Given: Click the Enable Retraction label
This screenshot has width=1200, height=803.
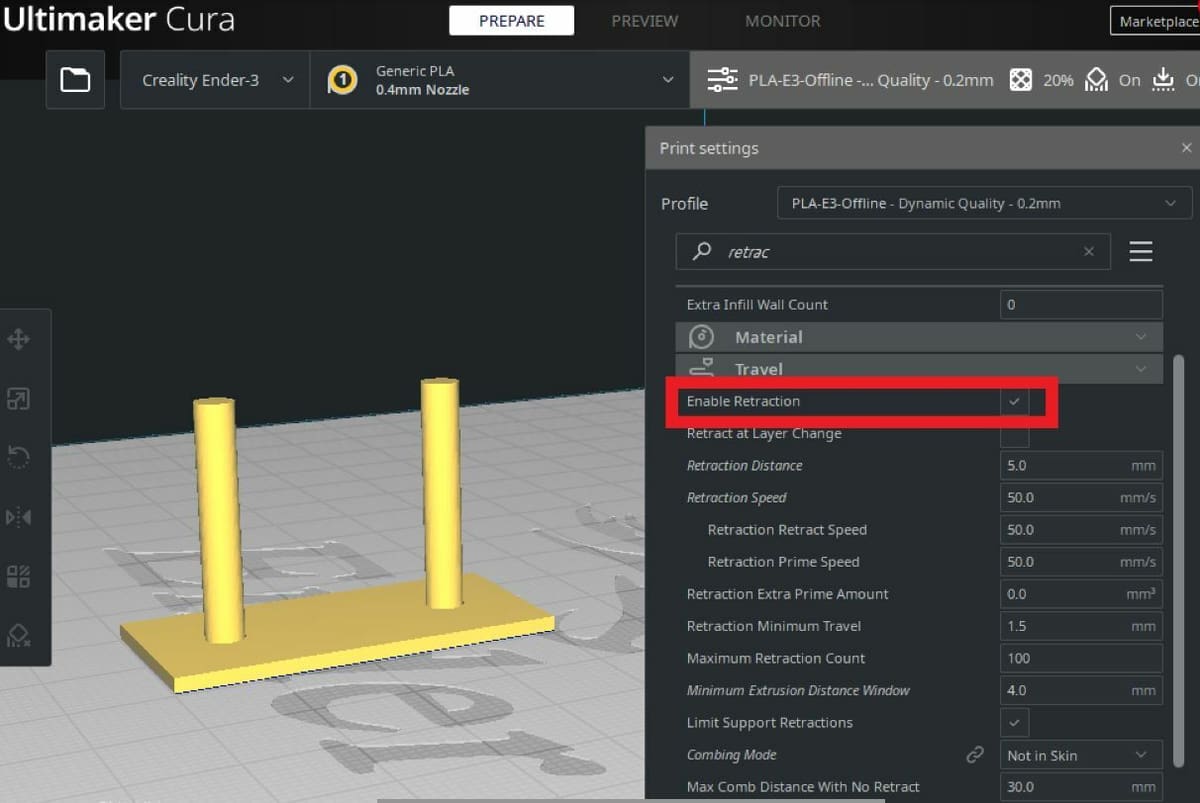Looking at the screenshot, I should click(743, 401).
